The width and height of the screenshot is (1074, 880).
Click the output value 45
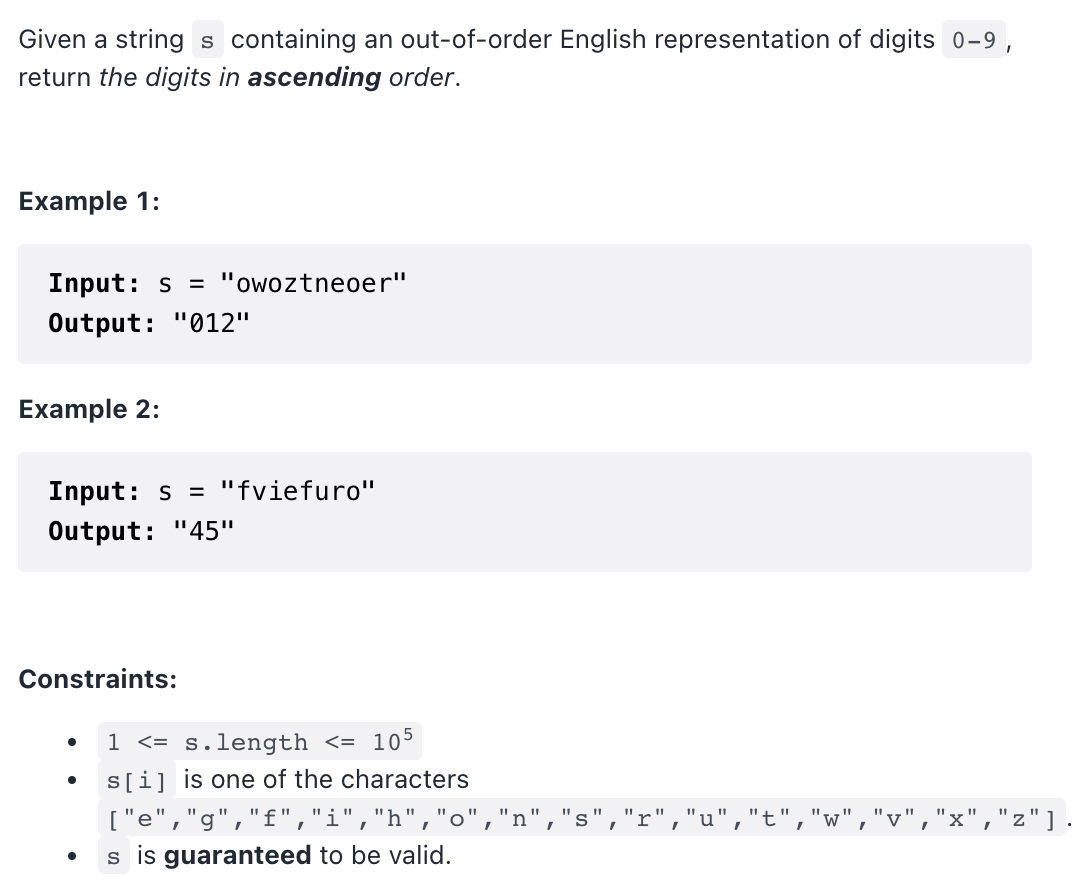[x=205, y=531]
